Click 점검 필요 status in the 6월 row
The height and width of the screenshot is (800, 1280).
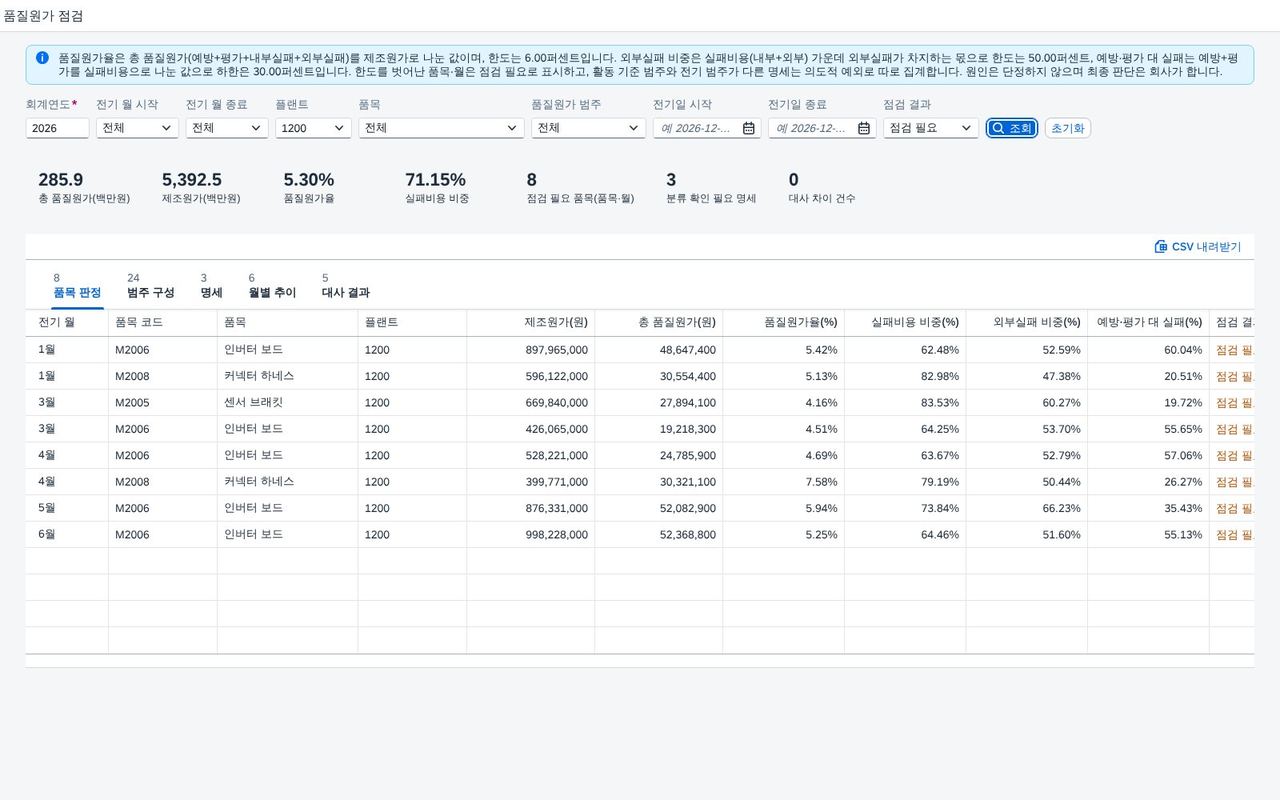click(x=1234, y=535)
